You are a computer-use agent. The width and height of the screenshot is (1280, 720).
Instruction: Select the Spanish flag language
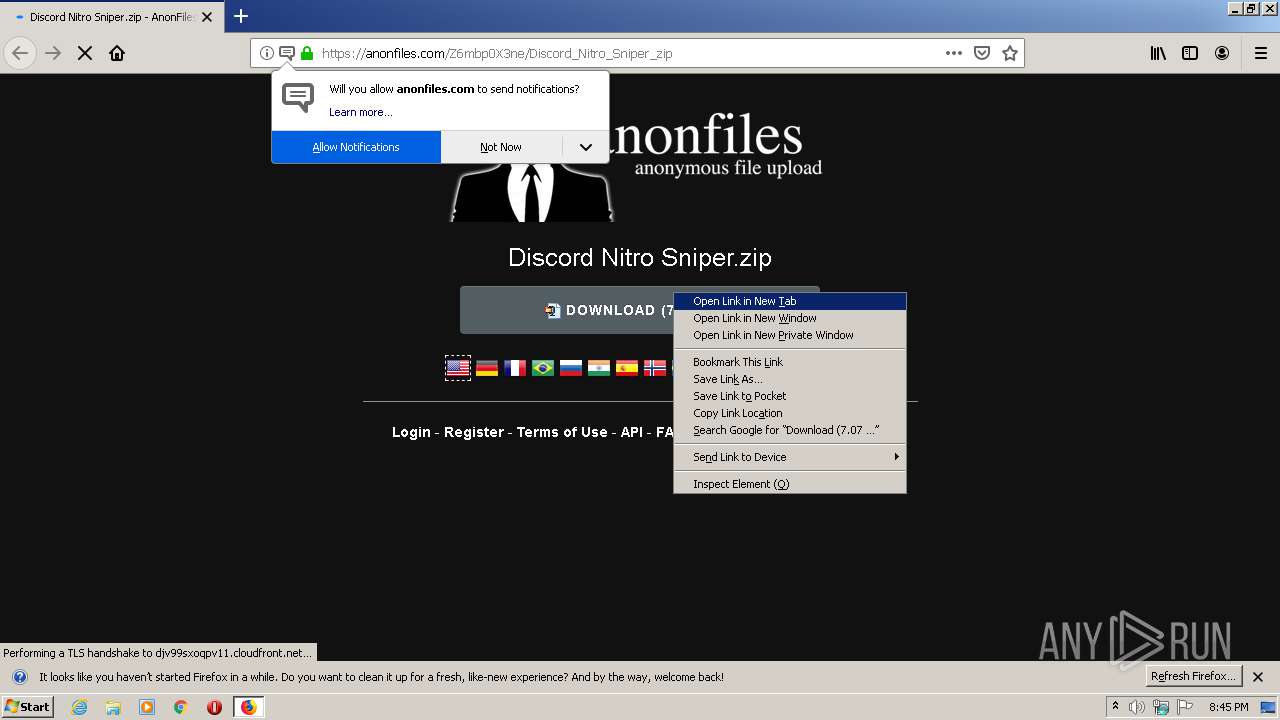pyautogui.click(x=627, y=368)
